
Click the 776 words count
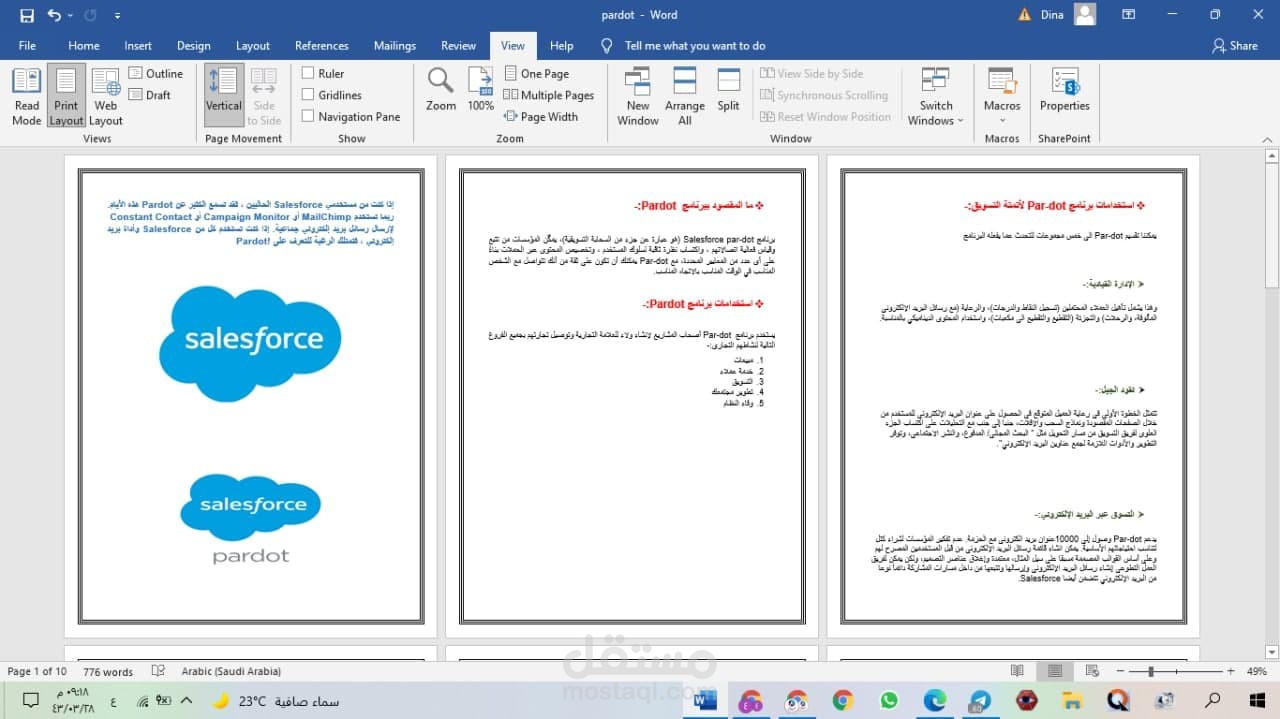point(108,671)
